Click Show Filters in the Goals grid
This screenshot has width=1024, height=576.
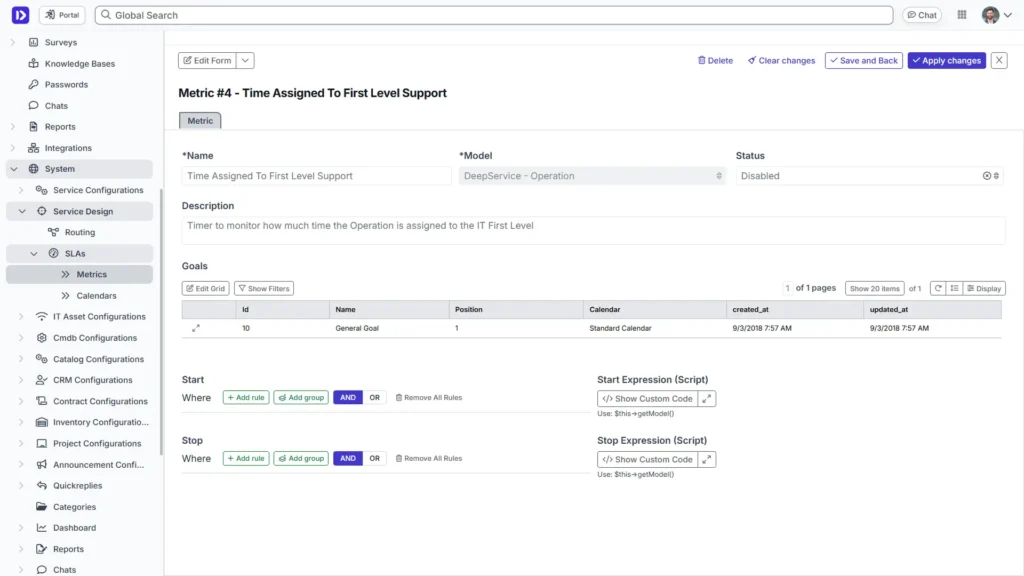[x=263, y=288]
